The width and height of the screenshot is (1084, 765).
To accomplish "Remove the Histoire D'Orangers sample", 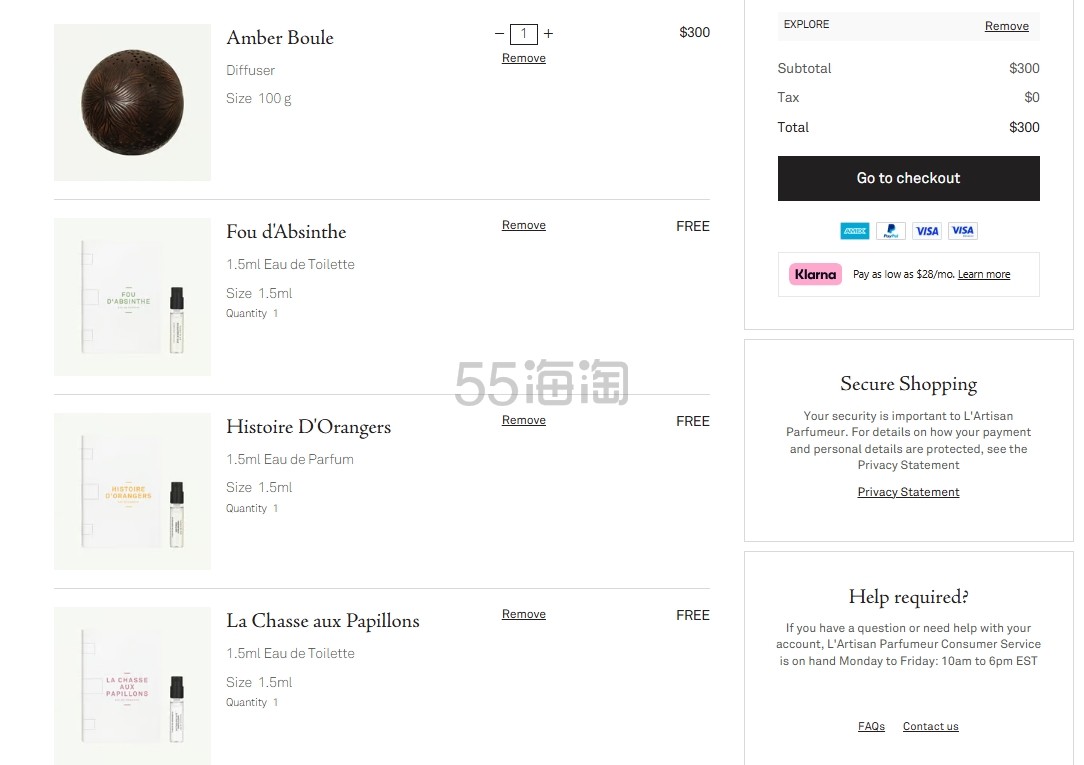I will [524, 420].
